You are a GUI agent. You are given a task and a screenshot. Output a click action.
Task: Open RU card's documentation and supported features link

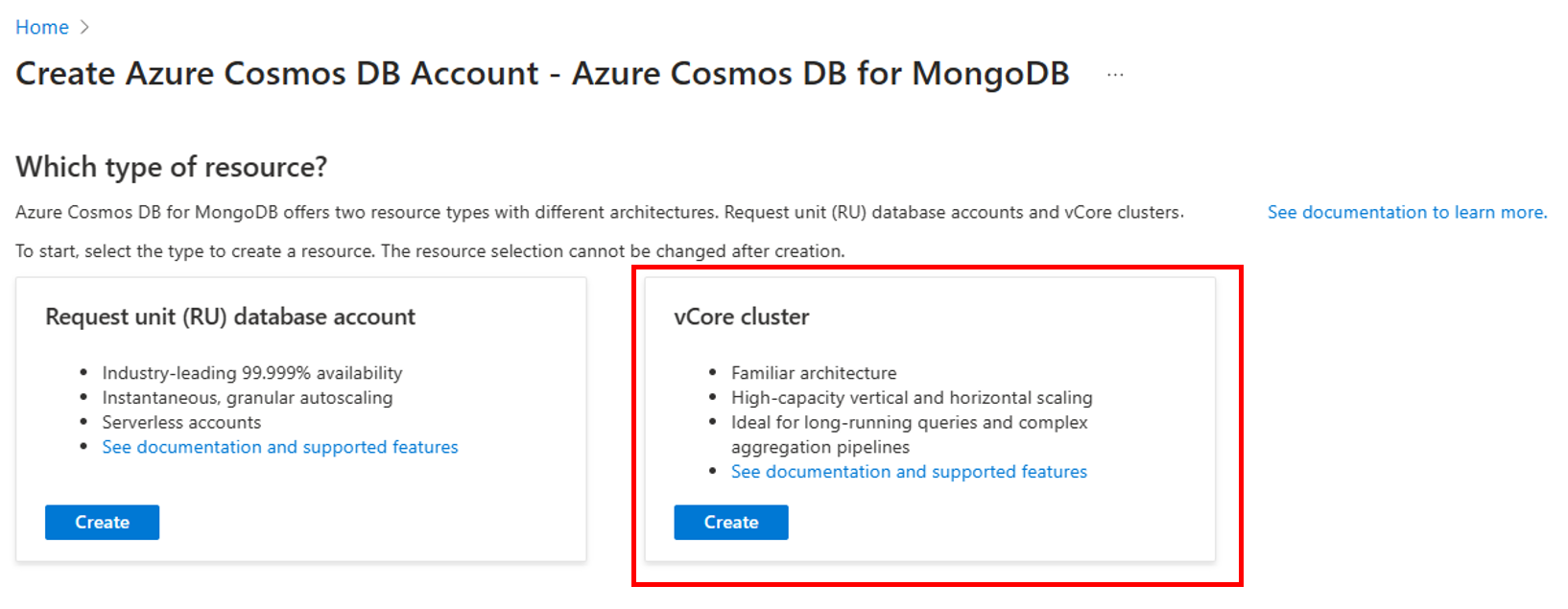[x=280, y=447]
